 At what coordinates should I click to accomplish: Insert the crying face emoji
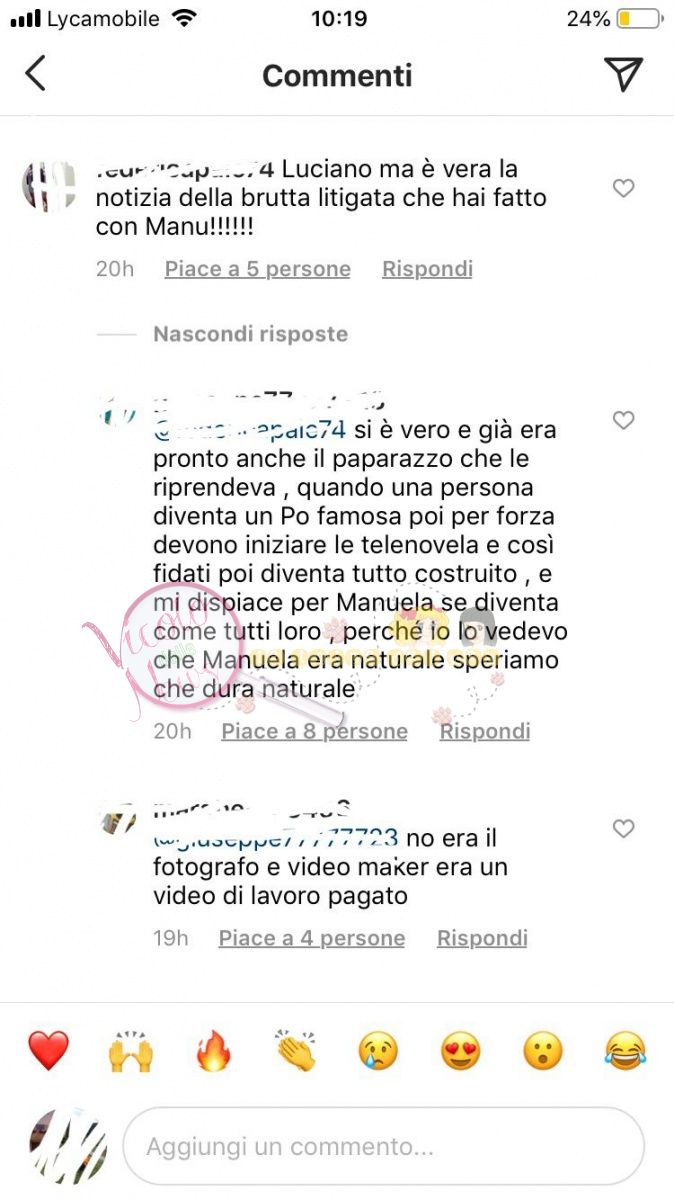379,1051
